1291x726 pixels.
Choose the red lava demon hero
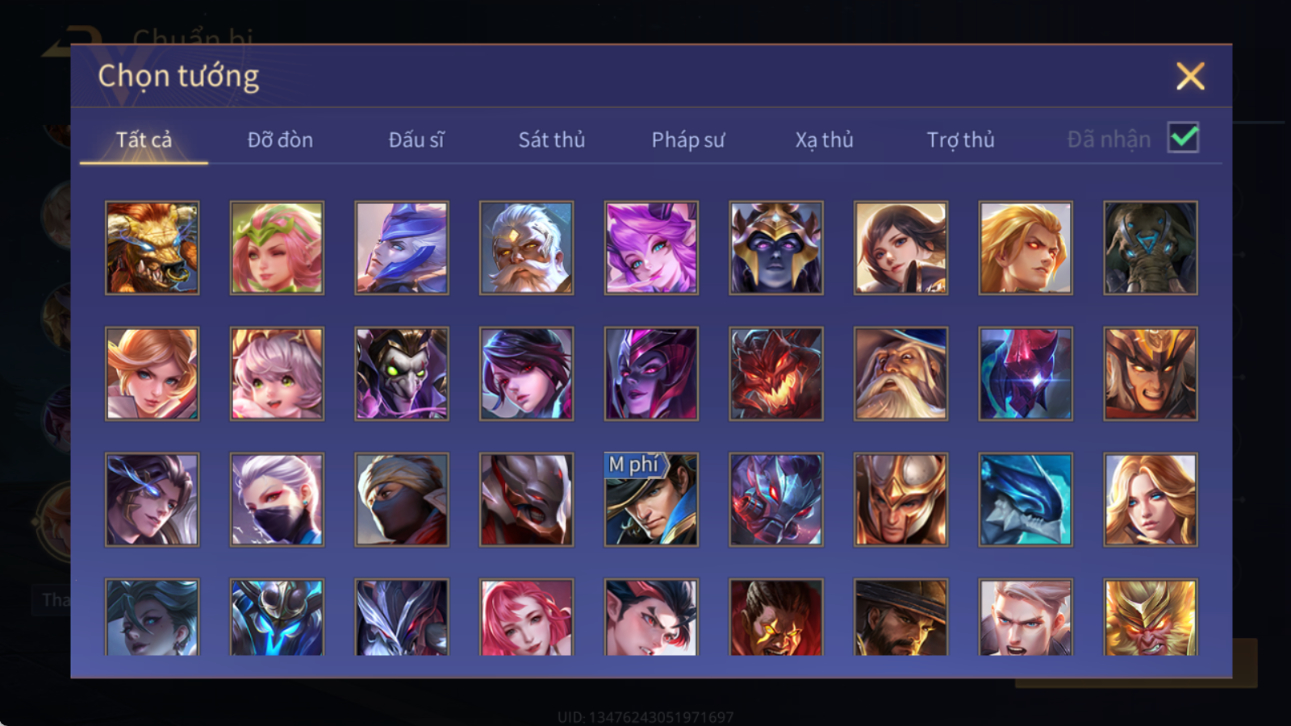click(x=776, y=374)
